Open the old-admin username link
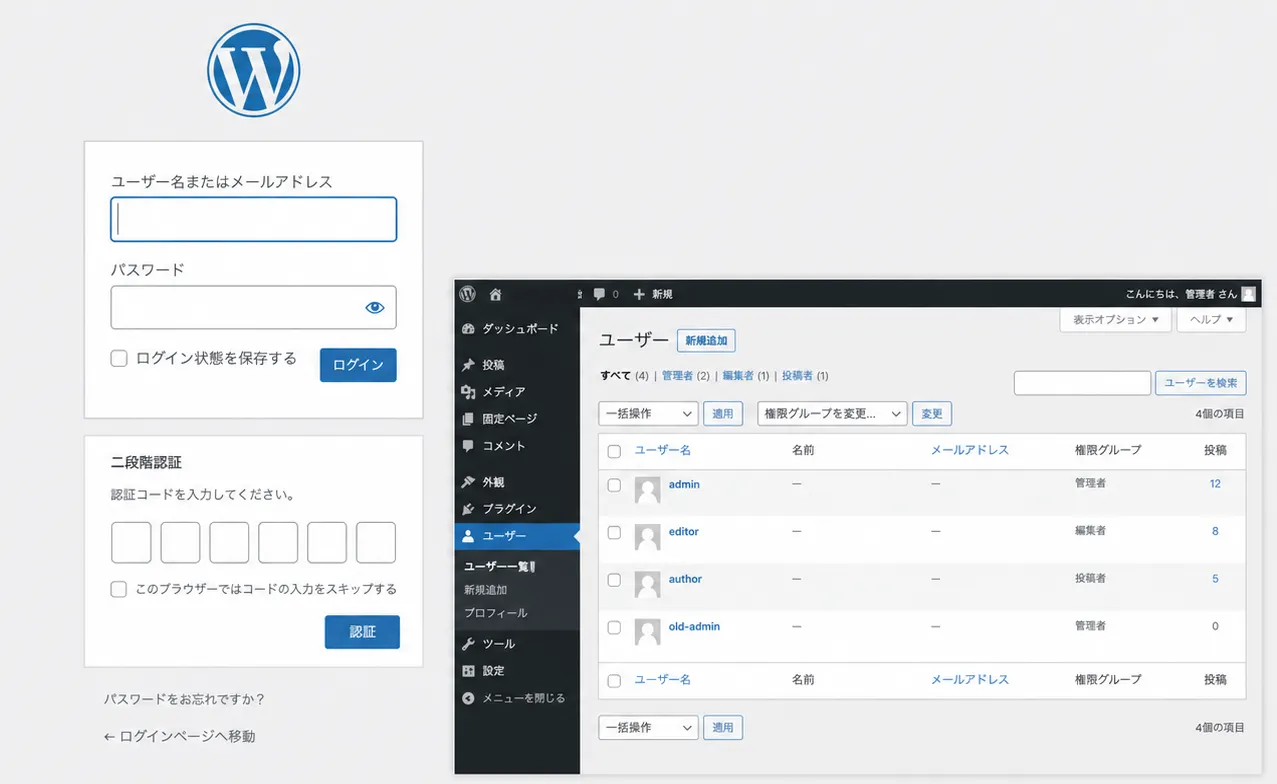 694,627
